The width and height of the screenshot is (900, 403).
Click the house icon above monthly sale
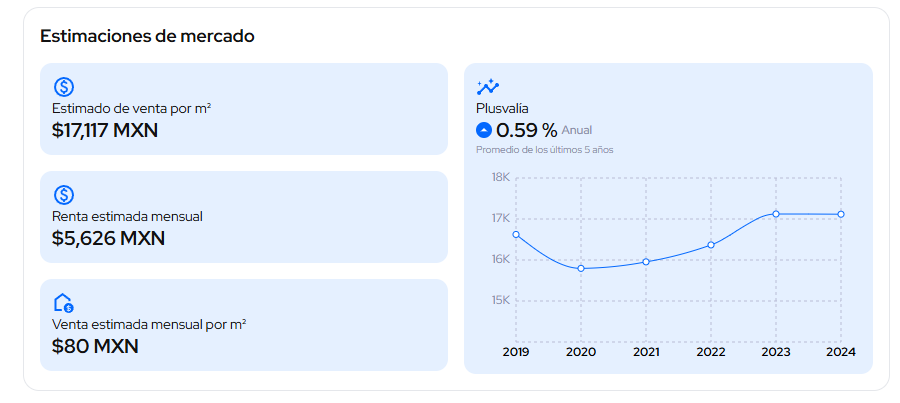[63, 303]
